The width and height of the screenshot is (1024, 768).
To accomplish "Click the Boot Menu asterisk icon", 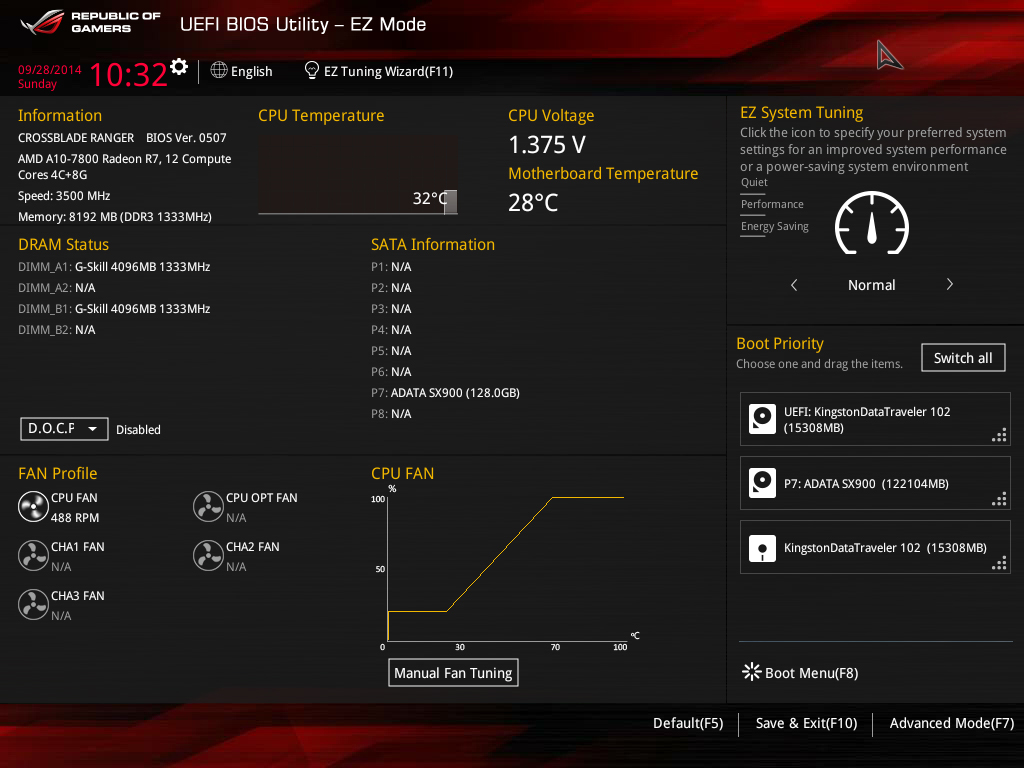I will (752, 671).
